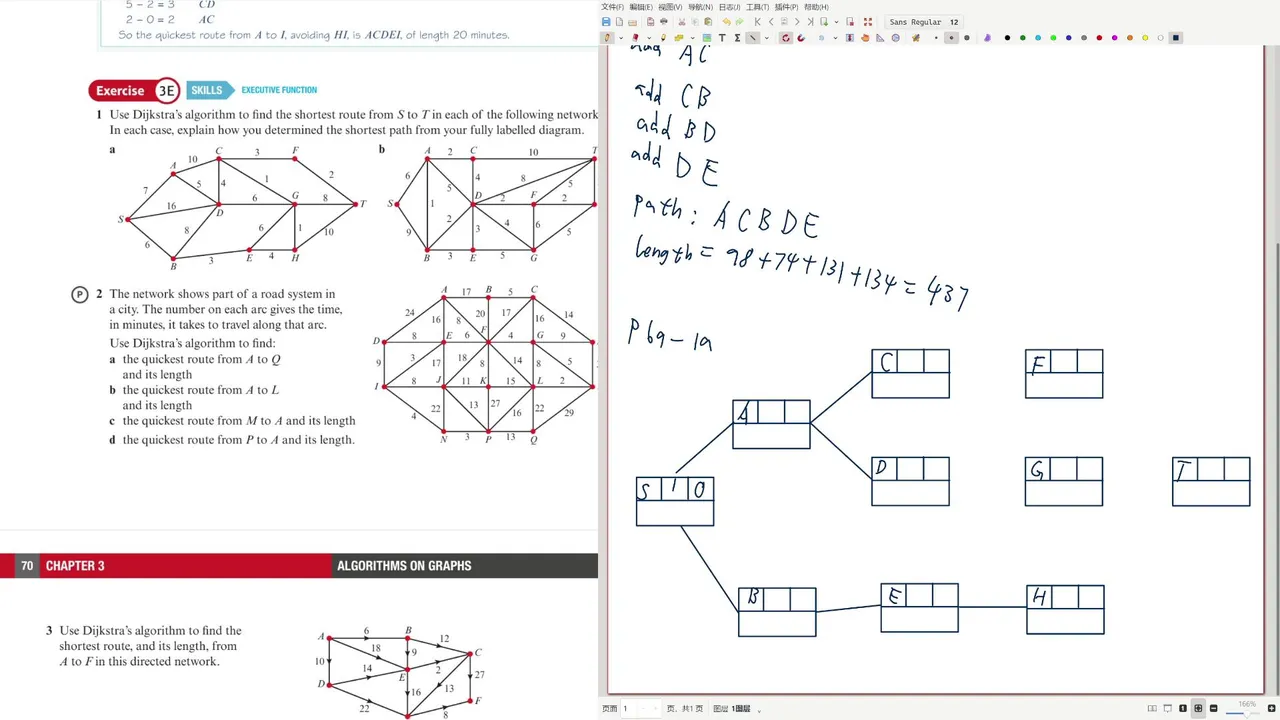1280x720 pixels.
Task: Create a new document with toolbar icon
Action: coord(620,22)
